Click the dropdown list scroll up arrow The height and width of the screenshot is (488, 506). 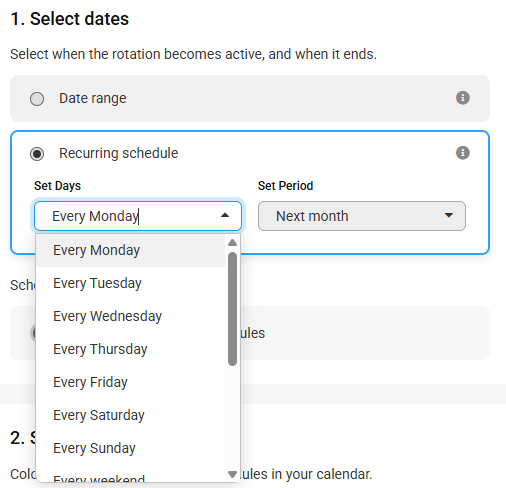click(232, 243)
